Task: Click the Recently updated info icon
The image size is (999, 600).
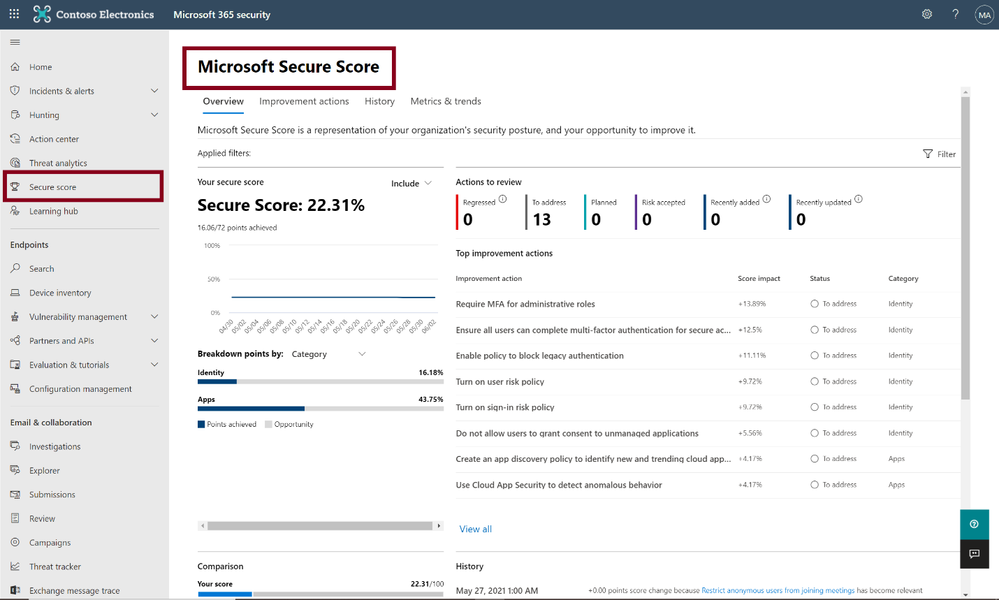Action: coord(858,199)
